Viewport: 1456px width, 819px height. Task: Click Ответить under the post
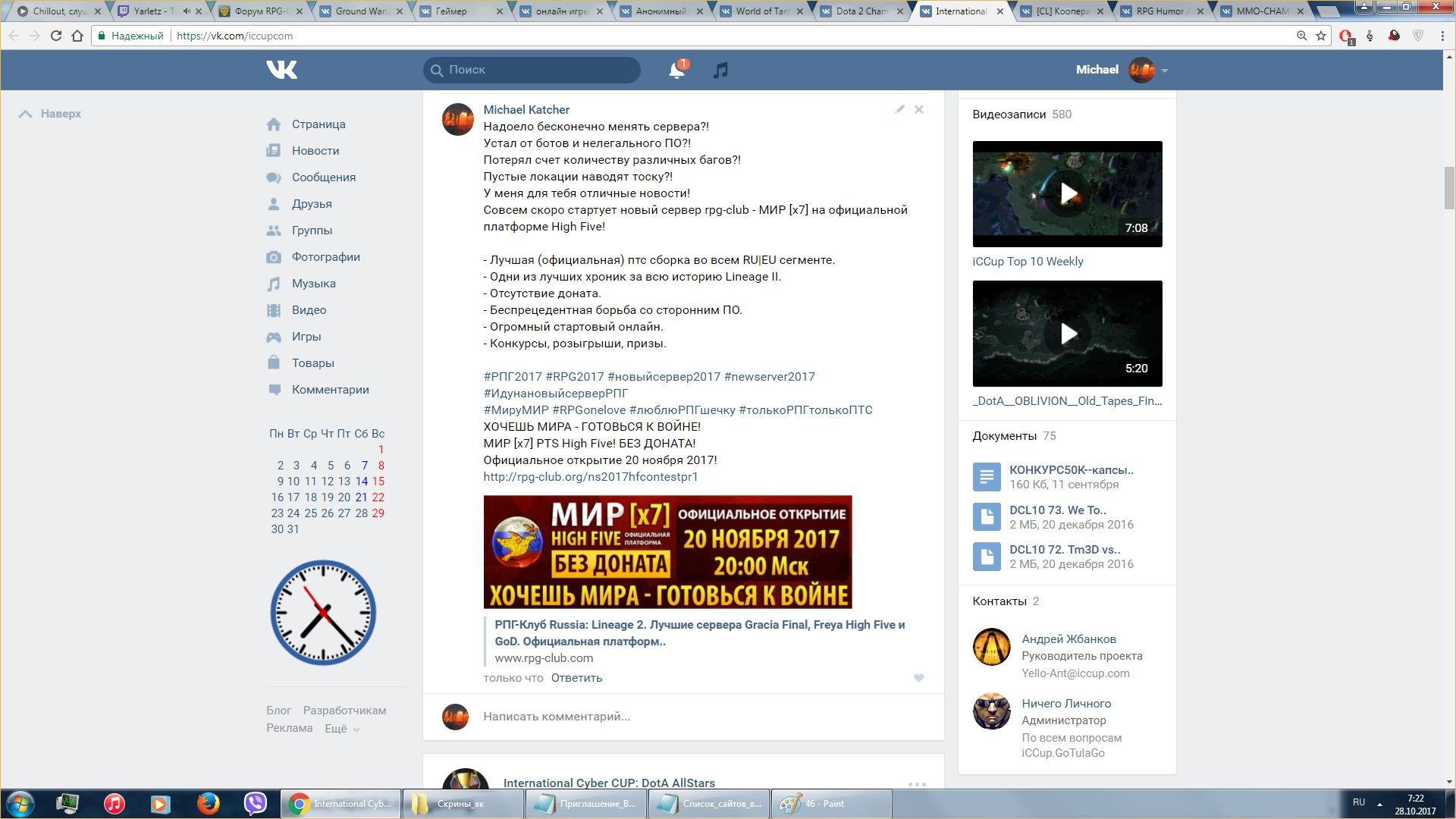pos(576,678)
